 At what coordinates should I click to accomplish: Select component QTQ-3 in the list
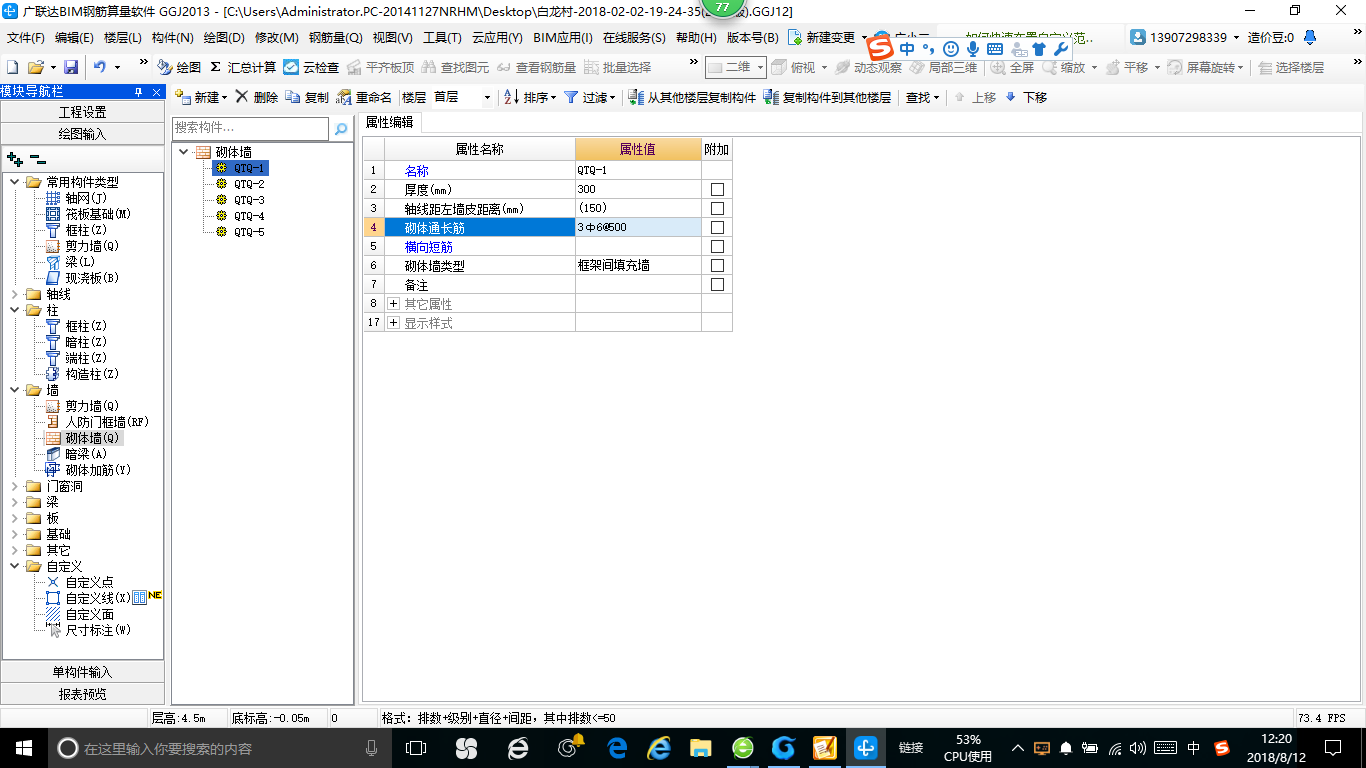click(x=249, y=200)
